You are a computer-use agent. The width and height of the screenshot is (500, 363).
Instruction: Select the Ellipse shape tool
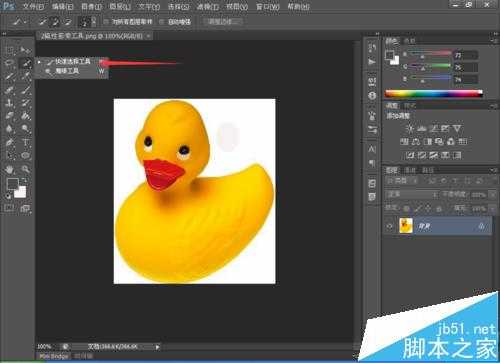[25, 156]
